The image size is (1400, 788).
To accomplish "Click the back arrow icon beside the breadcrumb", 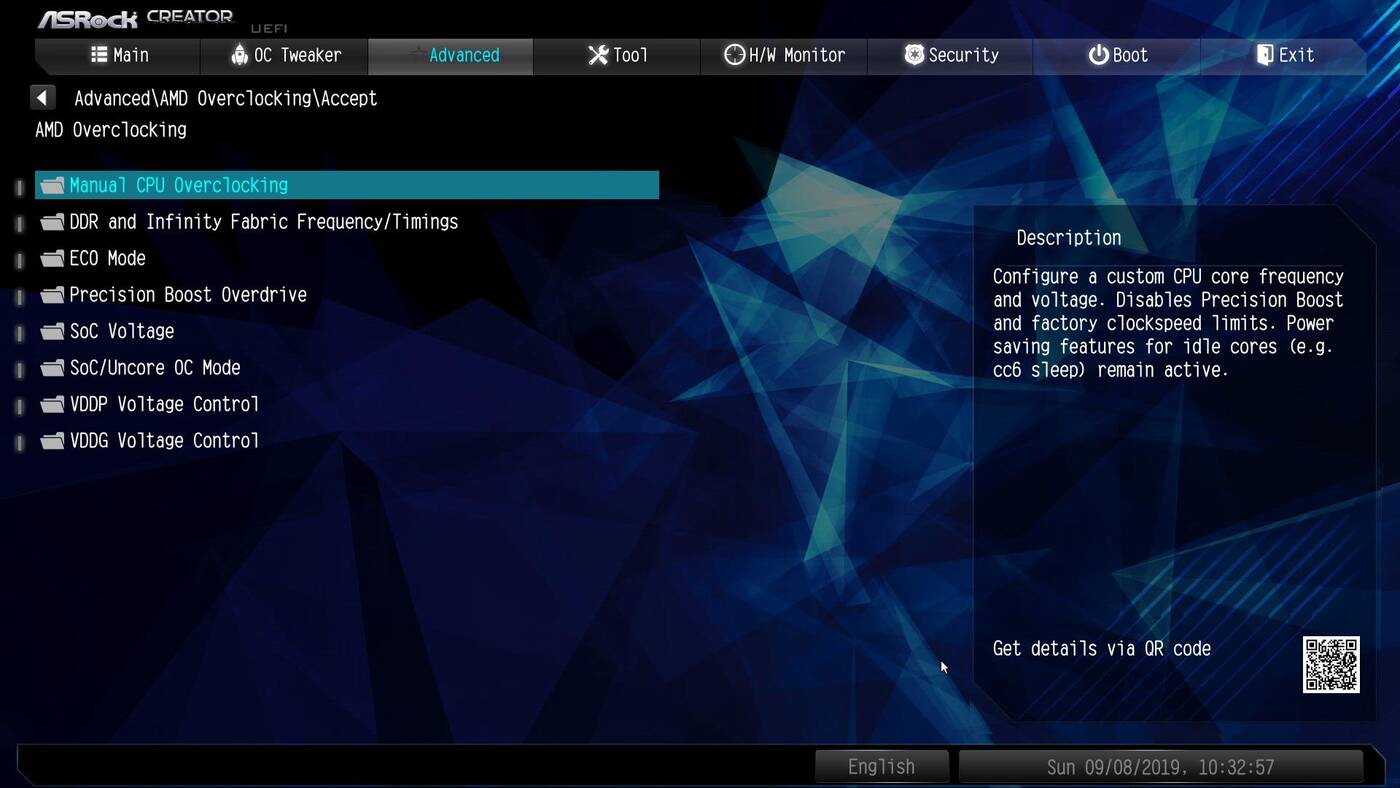I will pyautogui.click(x=42, y=98).
